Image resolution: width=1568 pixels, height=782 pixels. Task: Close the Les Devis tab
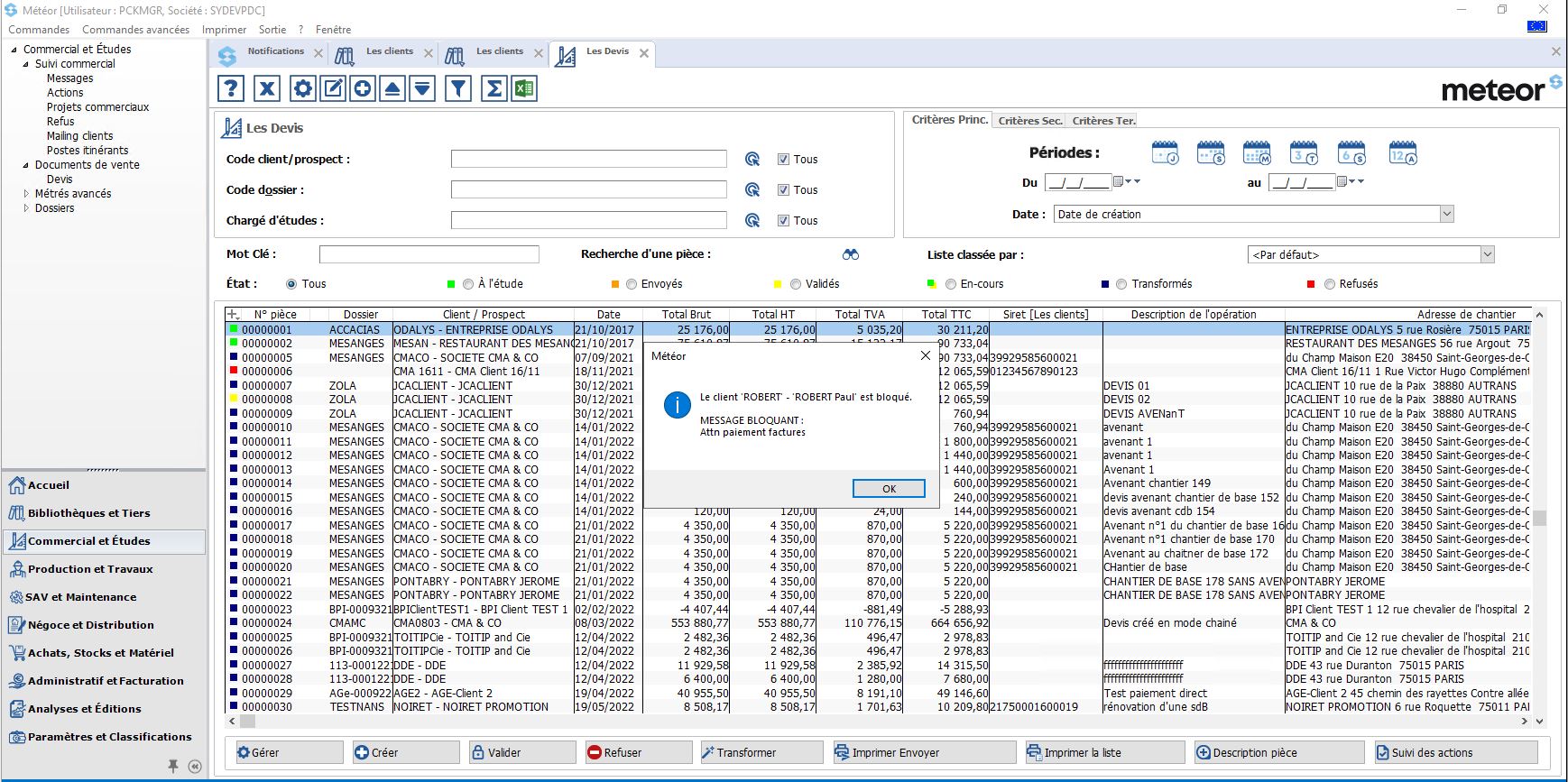tap(644, 53)
